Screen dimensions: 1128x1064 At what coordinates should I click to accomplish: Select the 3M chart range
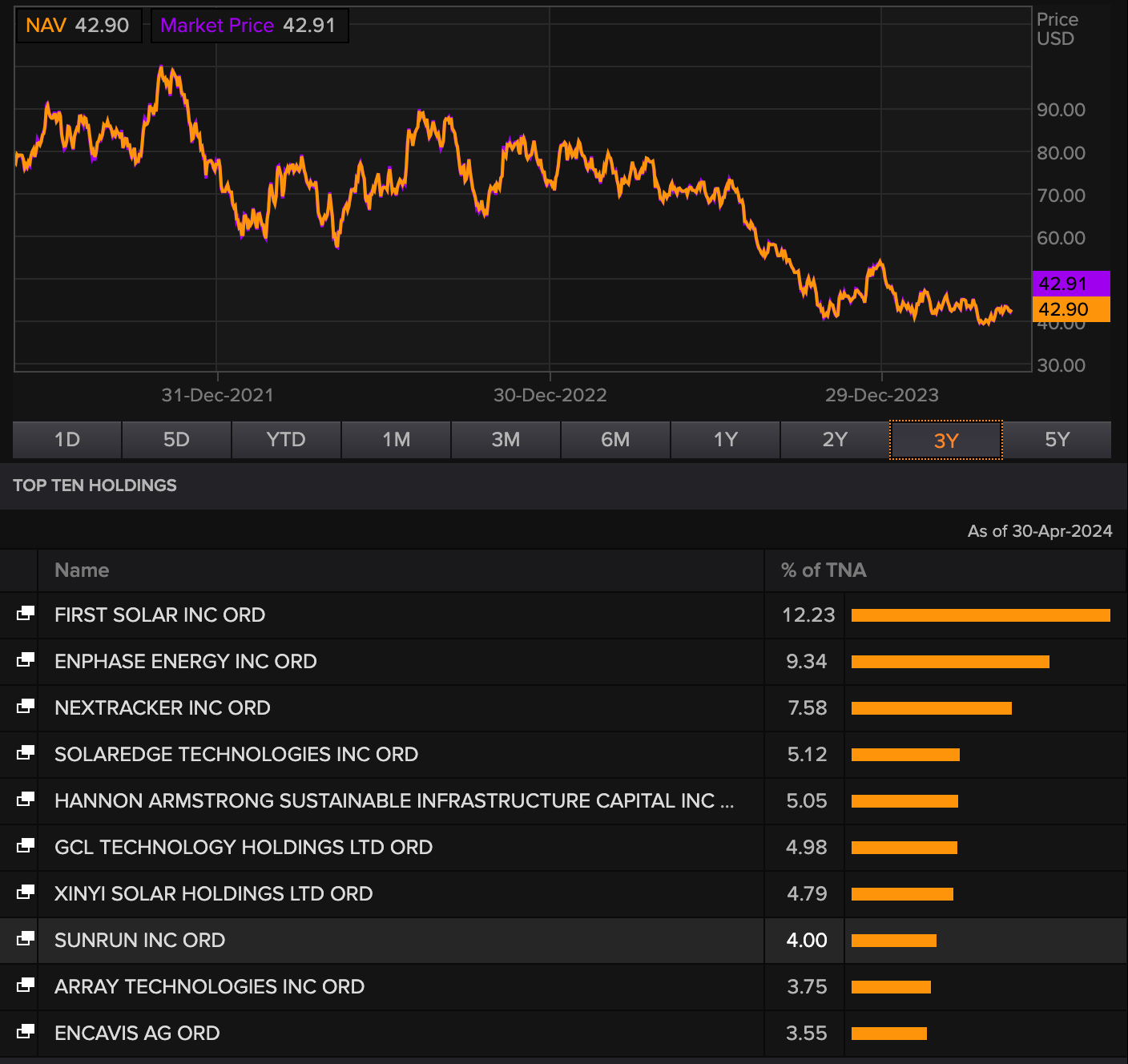click(x=506, y=440)
